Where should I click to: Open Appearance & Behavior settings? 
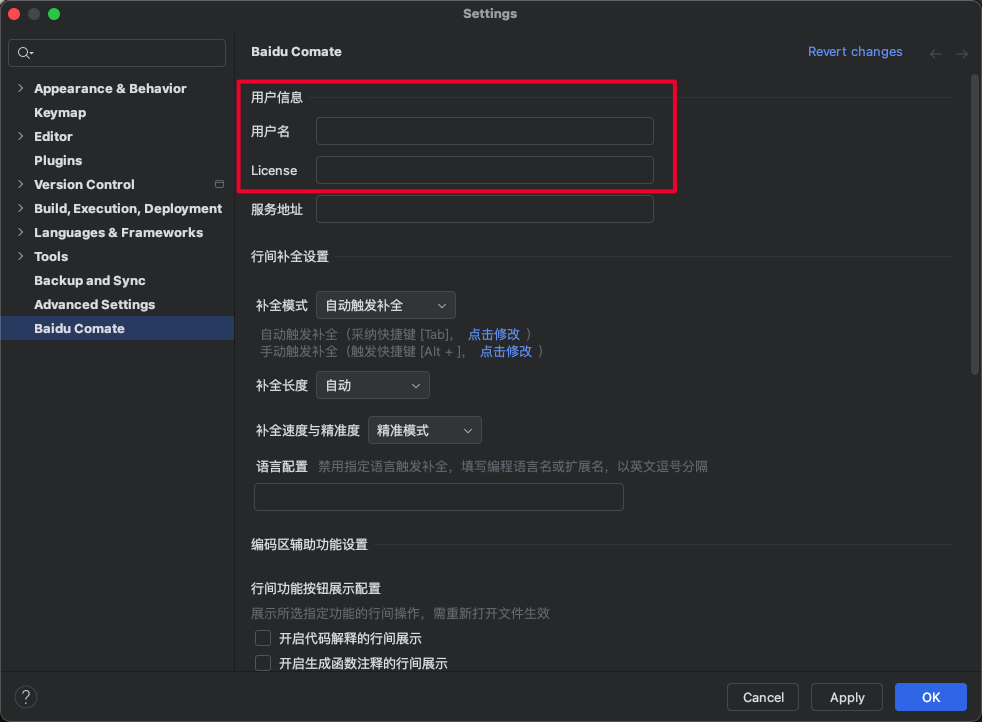pos(110,88)
